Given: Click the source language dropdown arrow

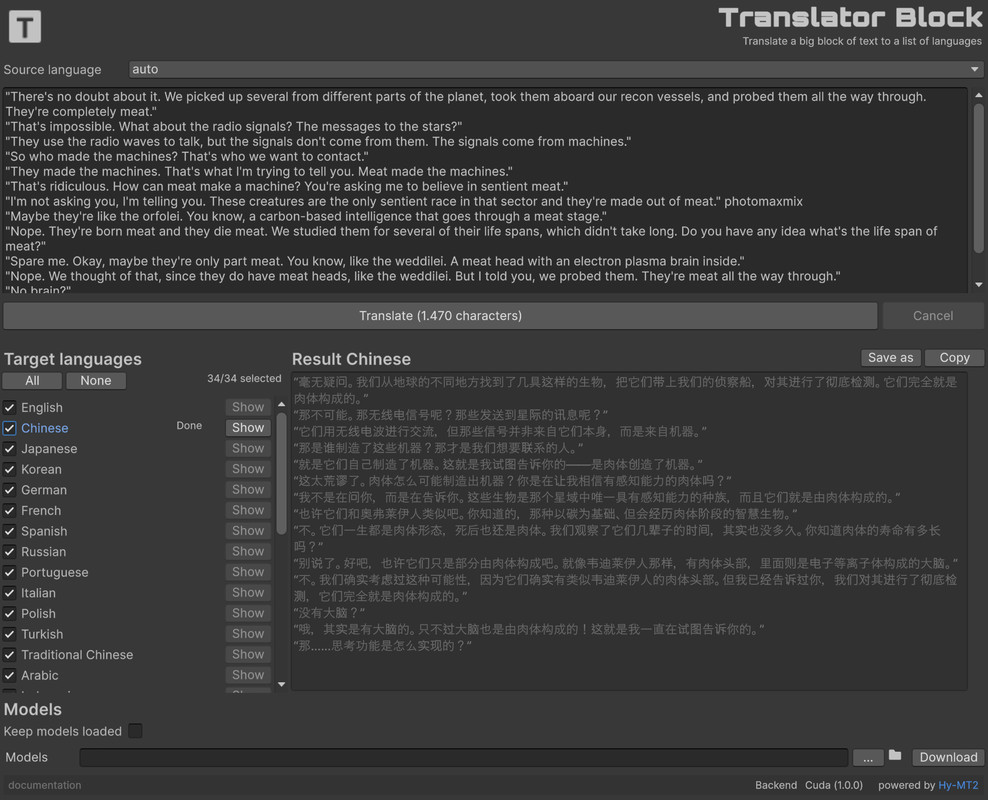Looking at the screenshot, I should point(974,69).
